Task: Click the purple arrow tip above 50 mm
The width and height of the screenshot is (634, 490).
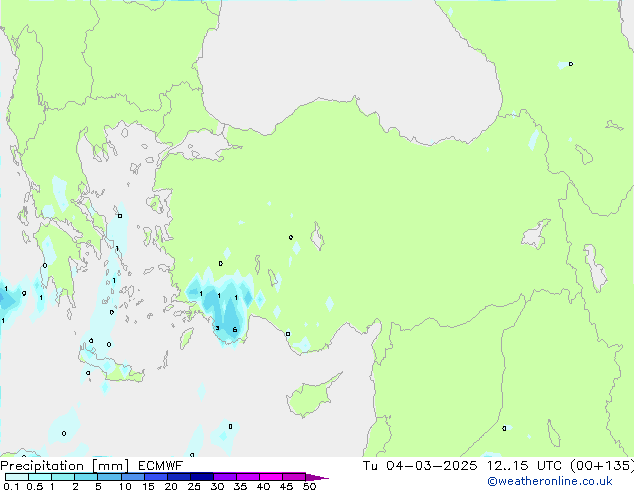Action: coord(317,477)
